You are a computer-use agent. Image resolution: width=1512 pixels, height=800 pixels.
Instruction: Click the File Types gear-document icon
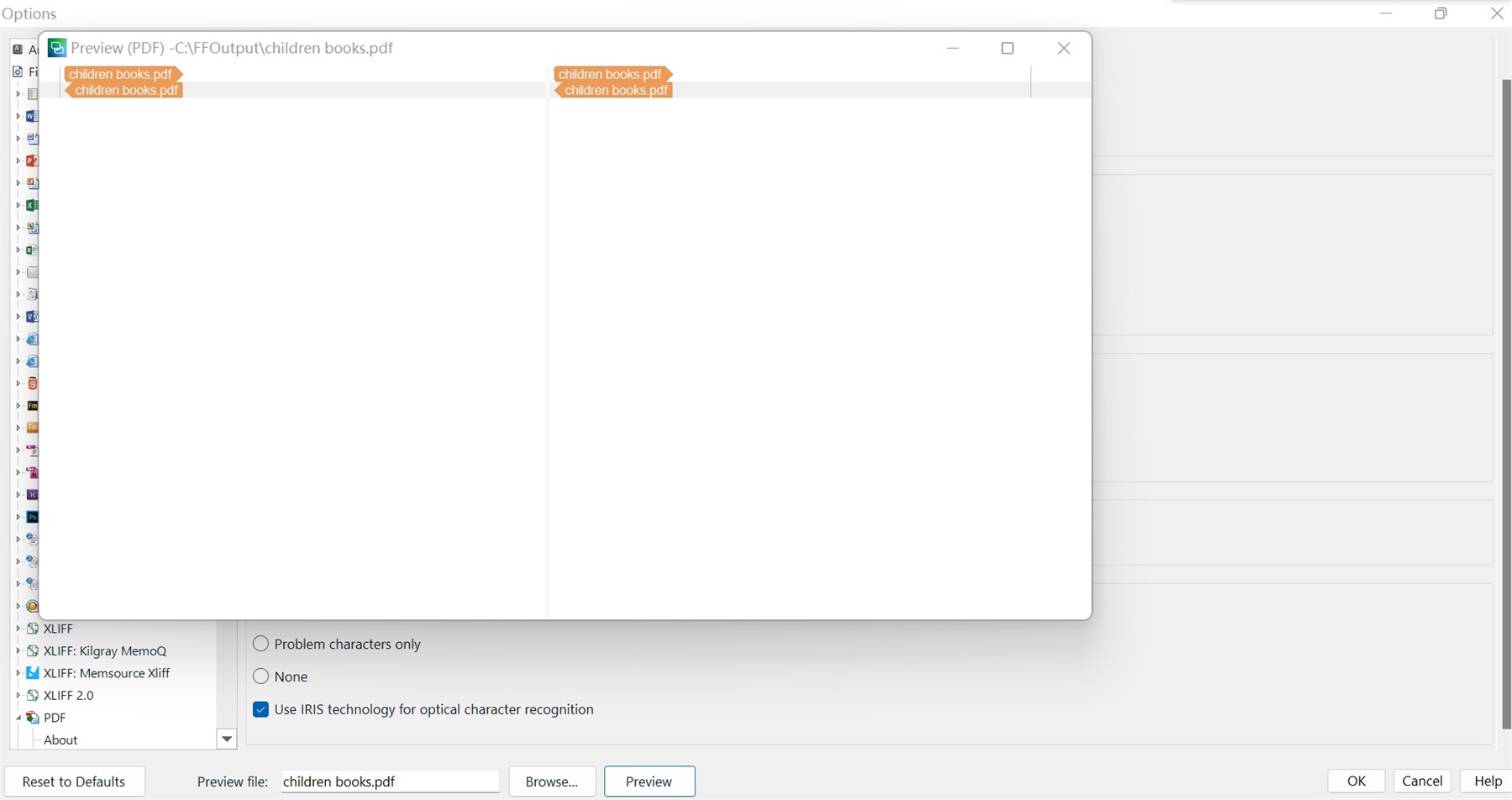pos(18,71)
